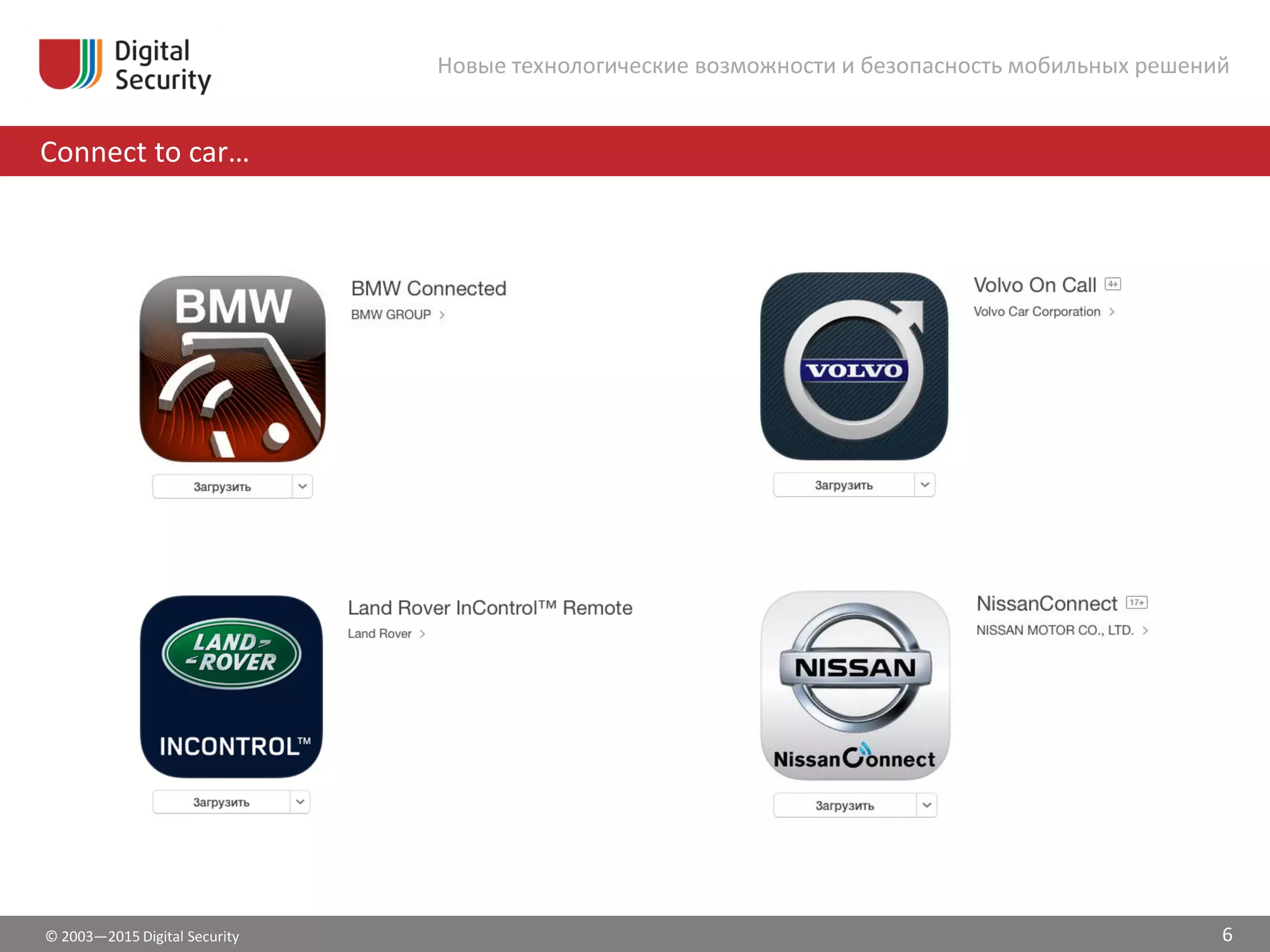Open the BMW Connected app icon

click(233, 368)
